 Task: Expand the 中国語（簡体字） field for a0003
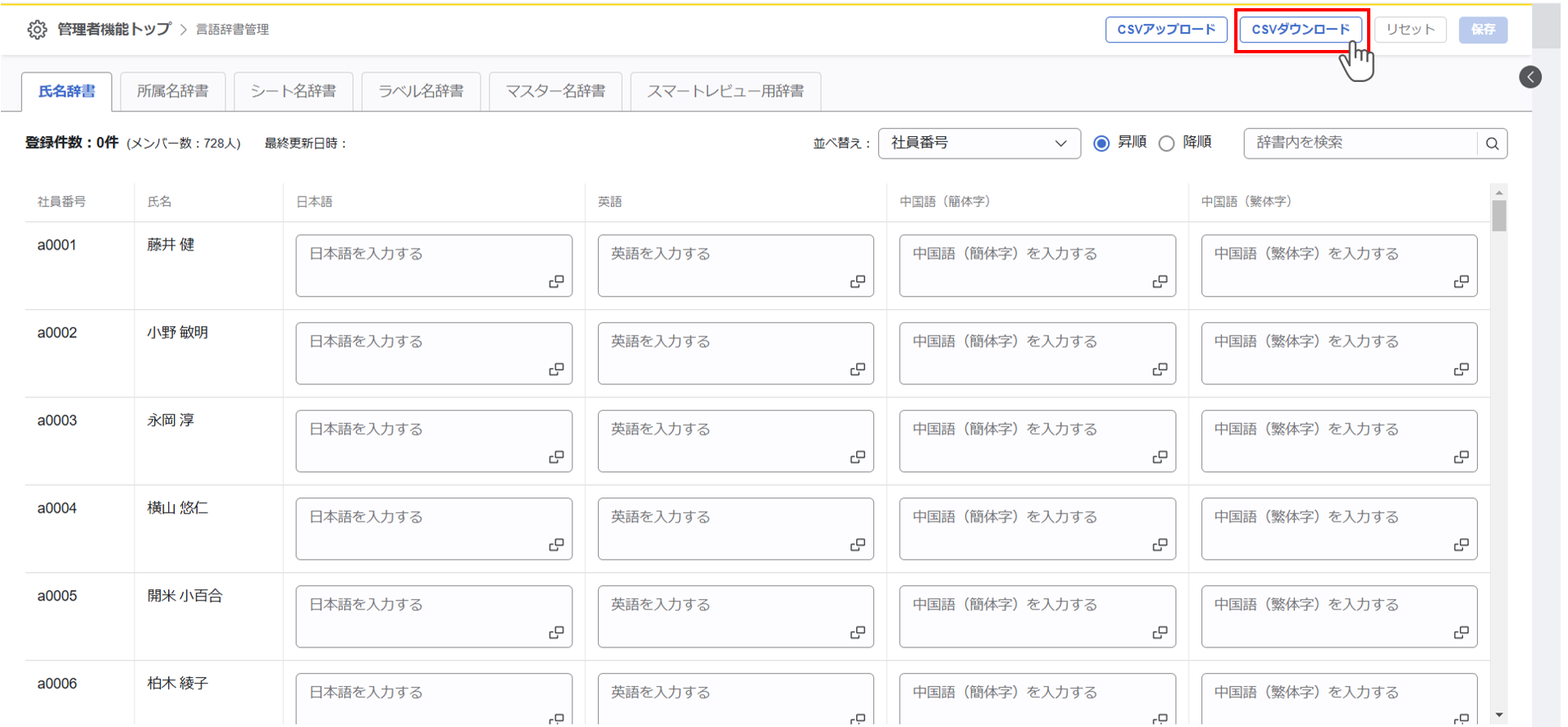(x=1160, y=457)
